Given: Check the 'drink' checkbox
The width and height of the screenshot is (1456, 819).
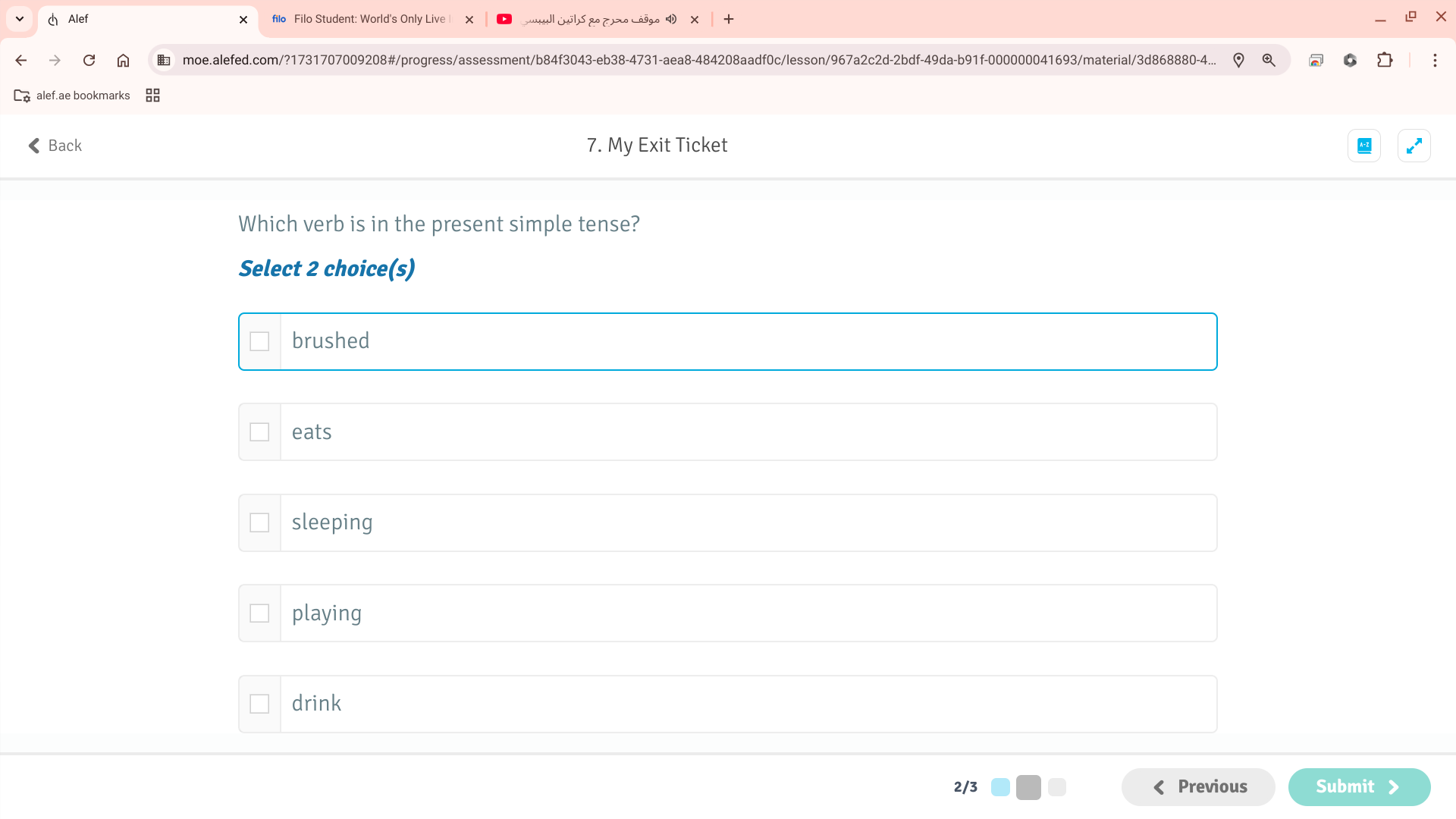Looking at the screenshot, I should pos(259,704).
